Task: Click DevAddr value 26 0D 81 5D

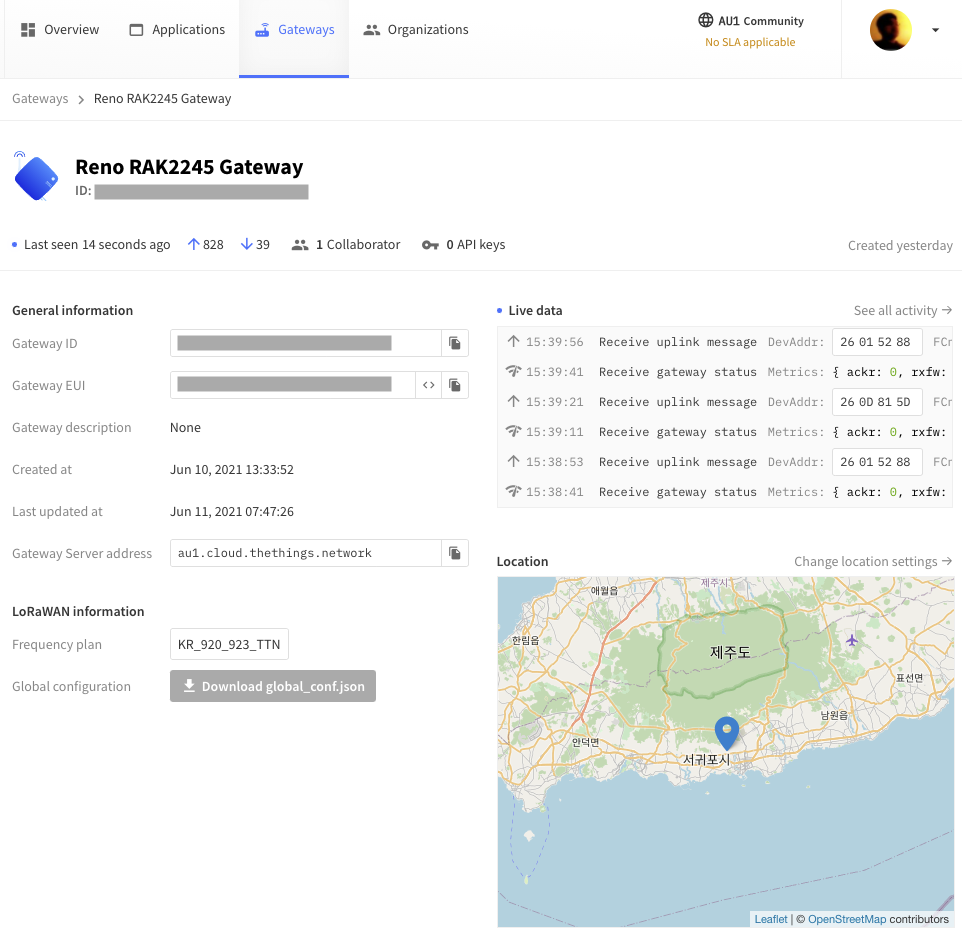Action: click(877, 402)
